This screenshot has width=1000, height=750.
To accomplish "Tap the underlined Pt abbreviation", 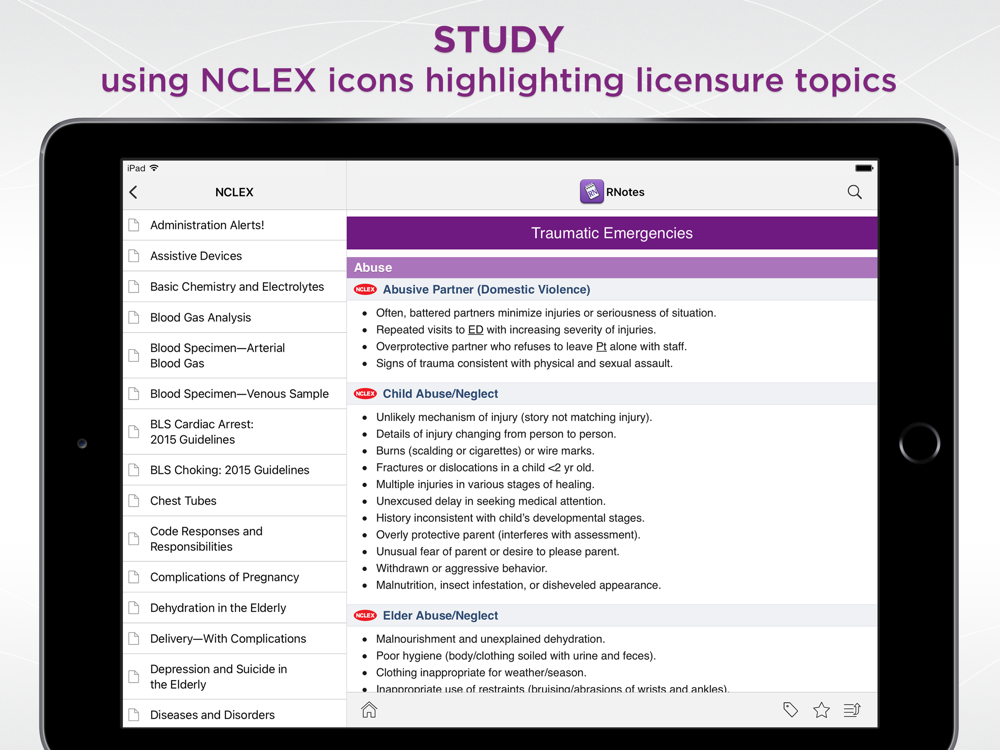I will pyautogui.click(x=601, y=346).
